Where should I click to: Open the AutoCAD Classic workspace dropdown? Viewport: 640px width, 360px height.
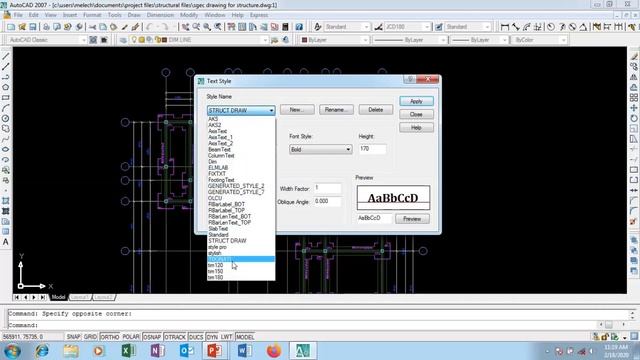(83, 40)
